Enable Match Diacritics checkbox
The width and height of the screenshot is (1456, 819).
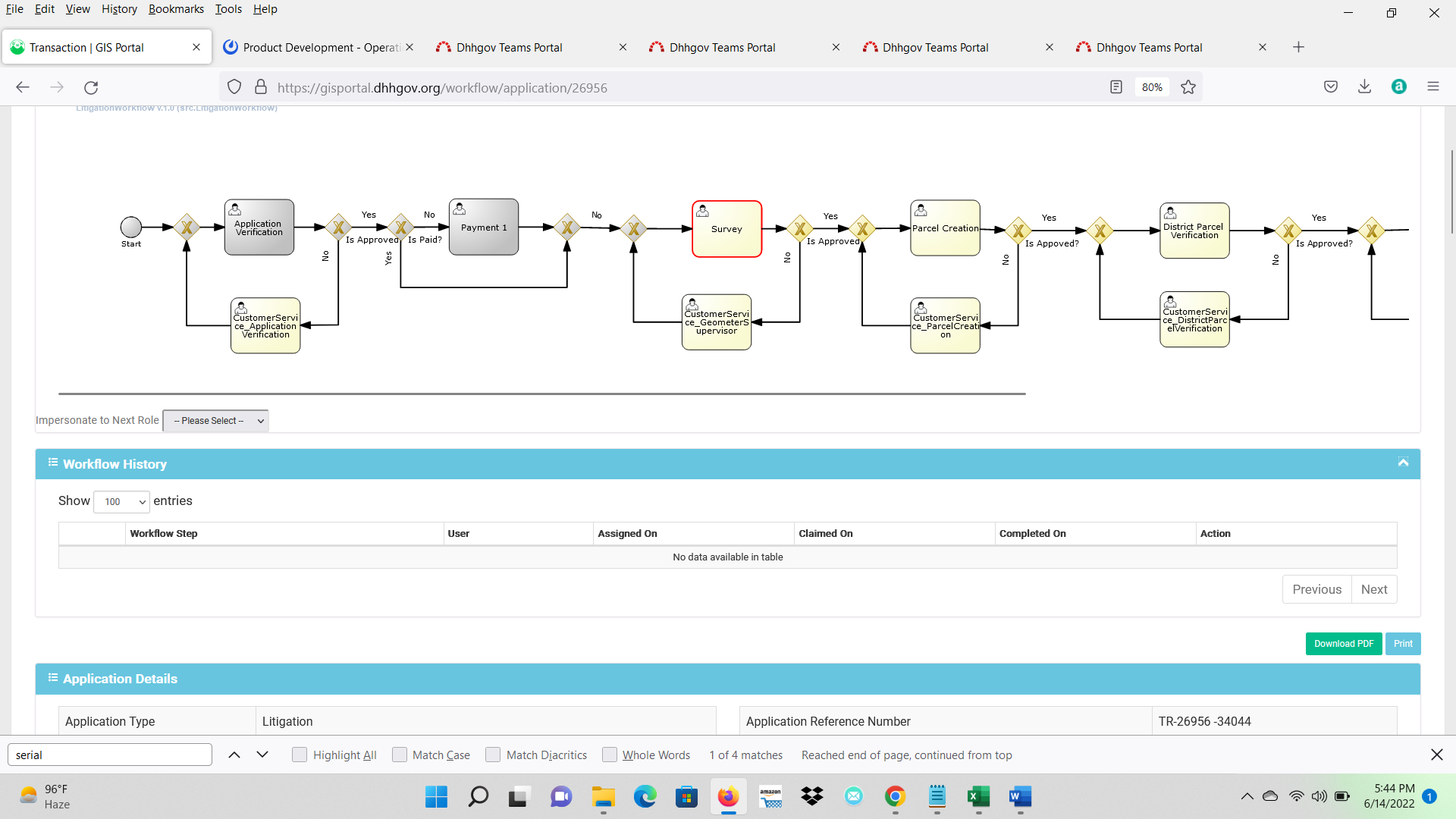click(493, 755)
